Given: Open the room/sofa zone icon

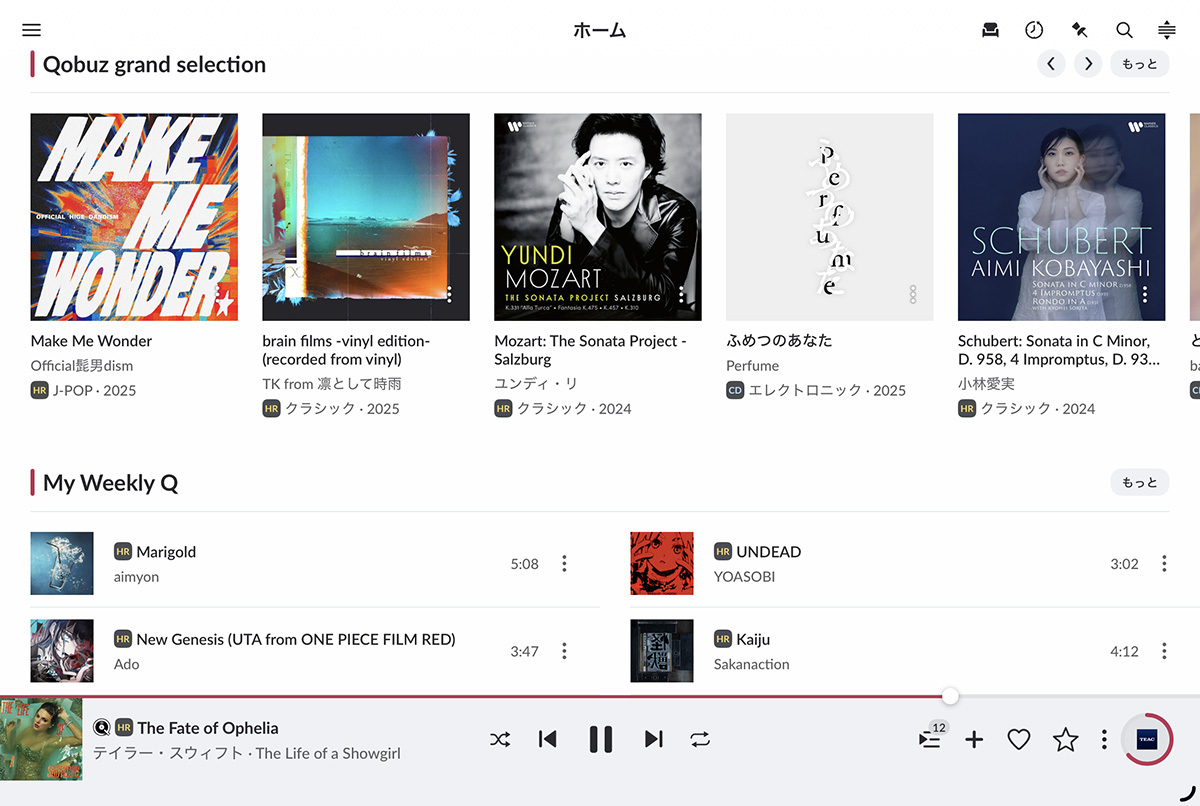Looking at the screenshot, I should tap(990, 30).
